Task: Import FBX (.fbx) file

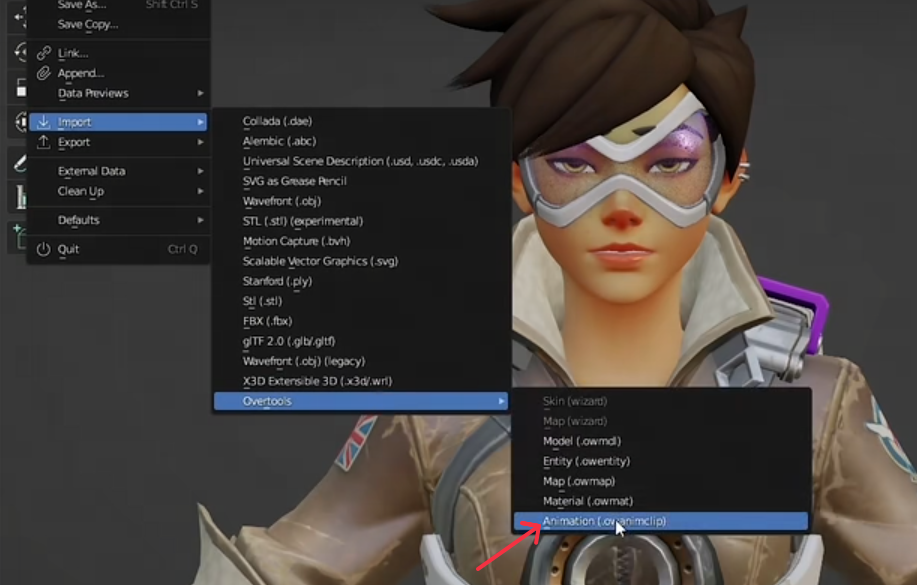Action: coord(361,321)
